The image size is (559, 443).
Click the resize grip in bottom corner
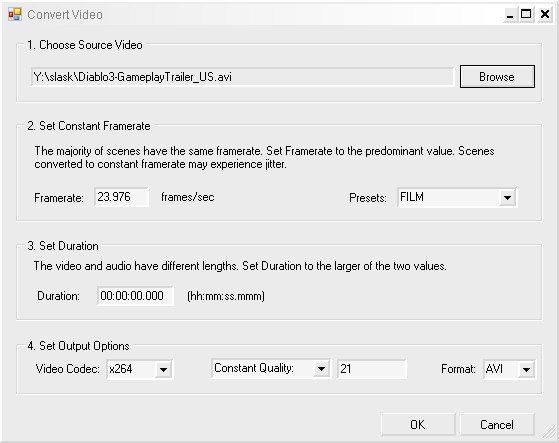click(x=549, y=433)
